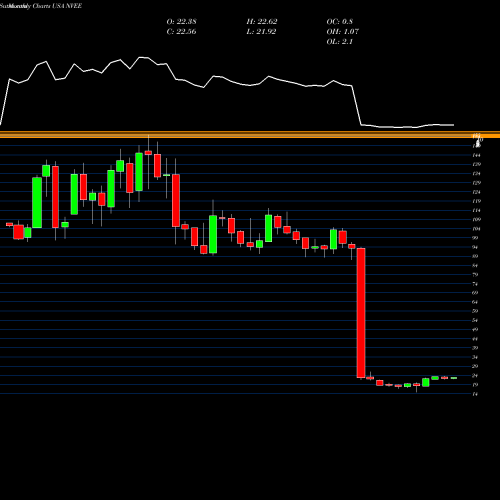Click the low price value L: 21.92
500x500 pixels.
262,31
